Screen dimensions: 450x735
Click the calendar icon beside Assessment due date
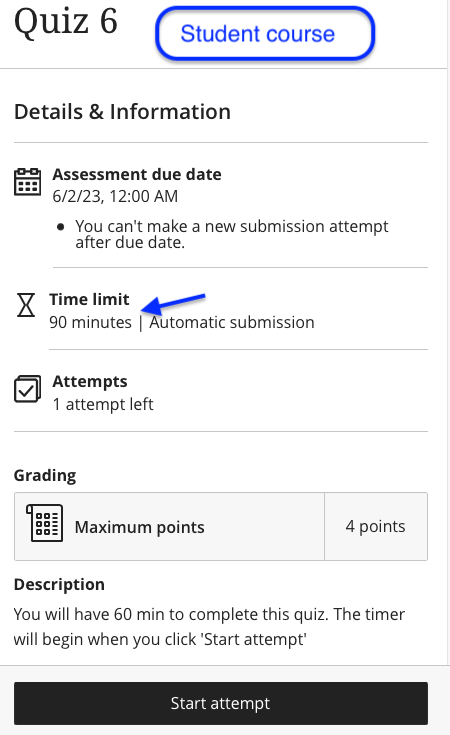pyautogui.click(x=27, y=181)
